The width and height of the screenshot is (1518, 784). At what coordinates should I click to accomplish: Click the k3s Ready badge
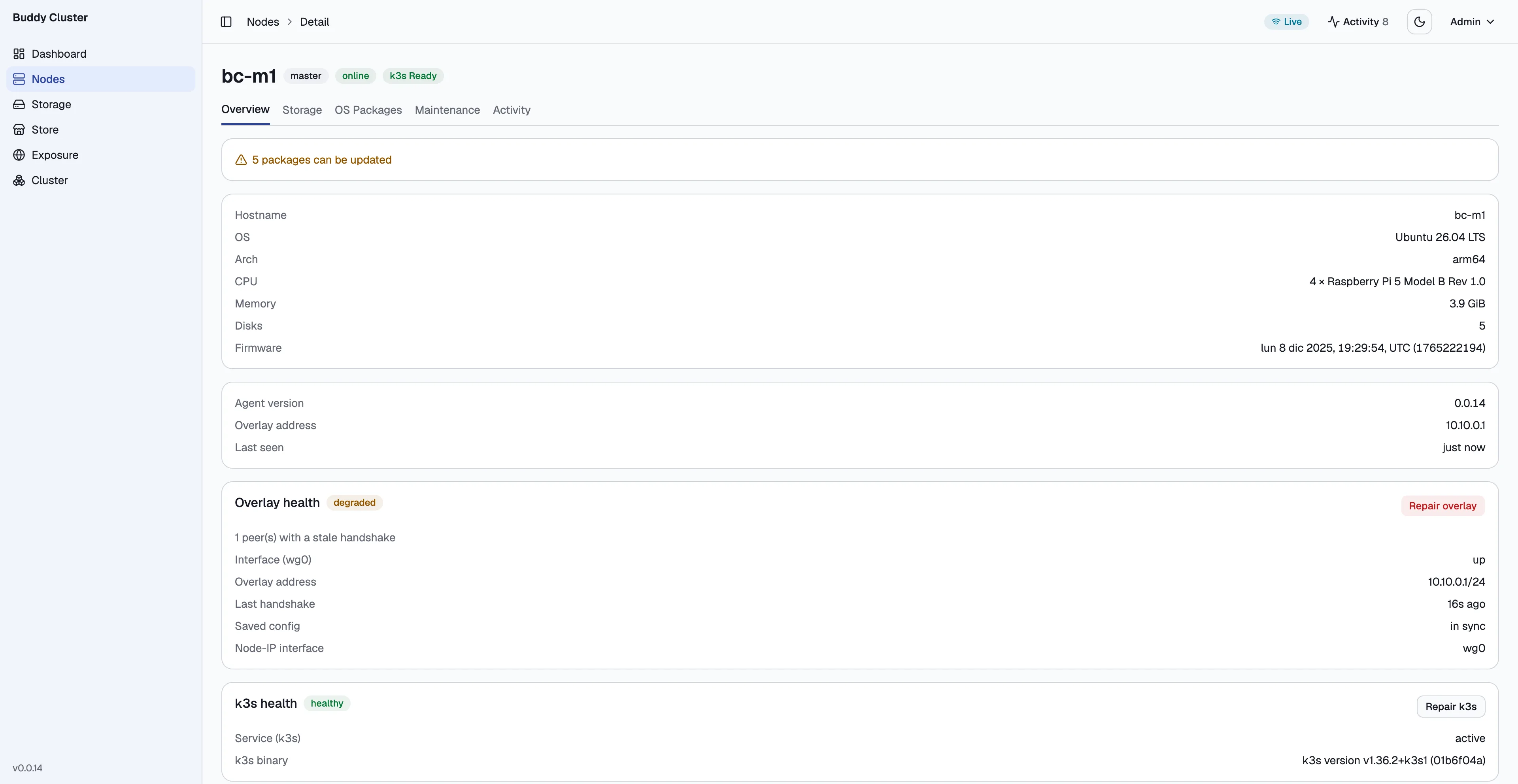[413, 76]
